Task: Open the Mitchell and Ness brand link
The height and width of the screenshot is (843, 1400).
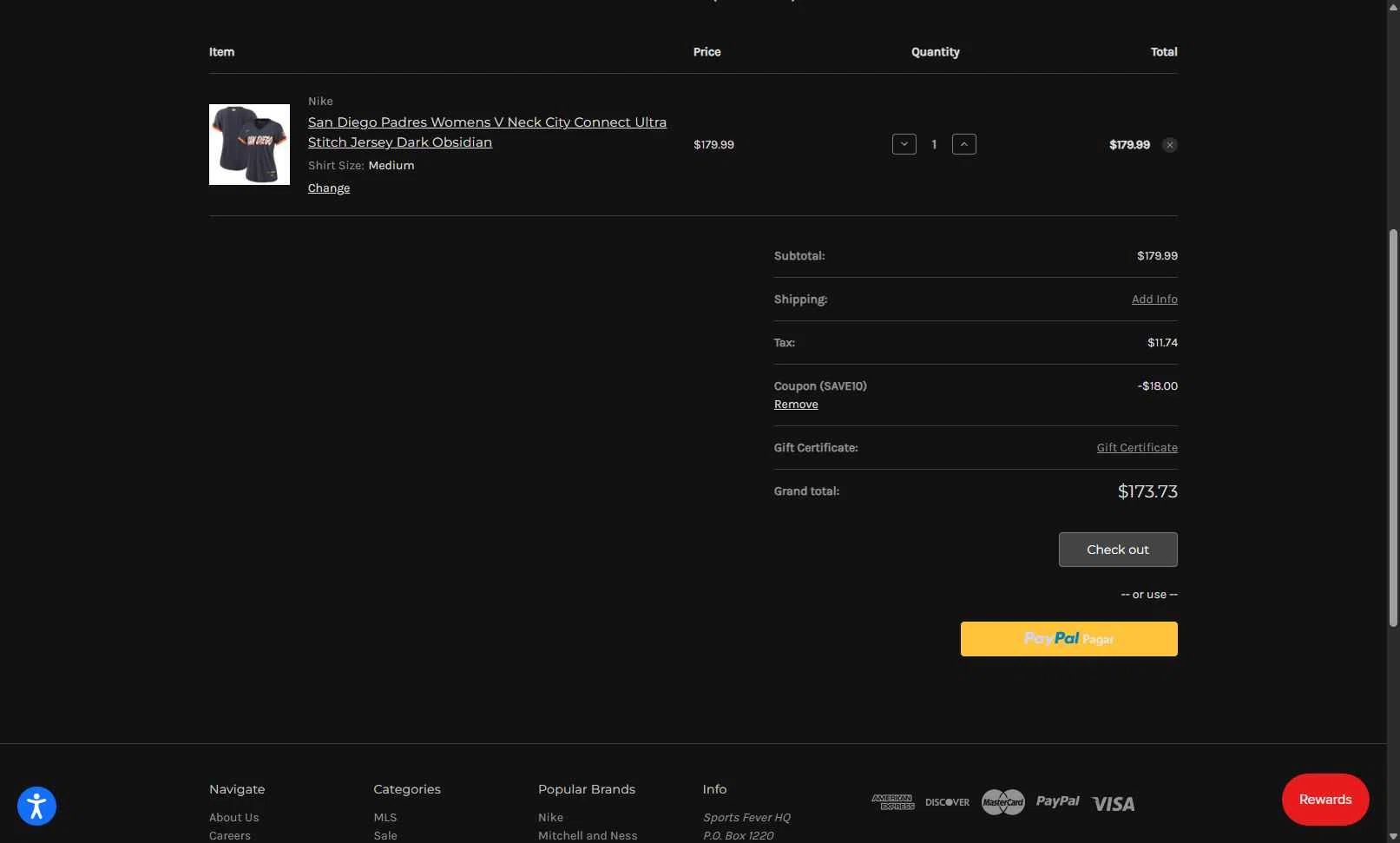Action: (x=588, y=836)
